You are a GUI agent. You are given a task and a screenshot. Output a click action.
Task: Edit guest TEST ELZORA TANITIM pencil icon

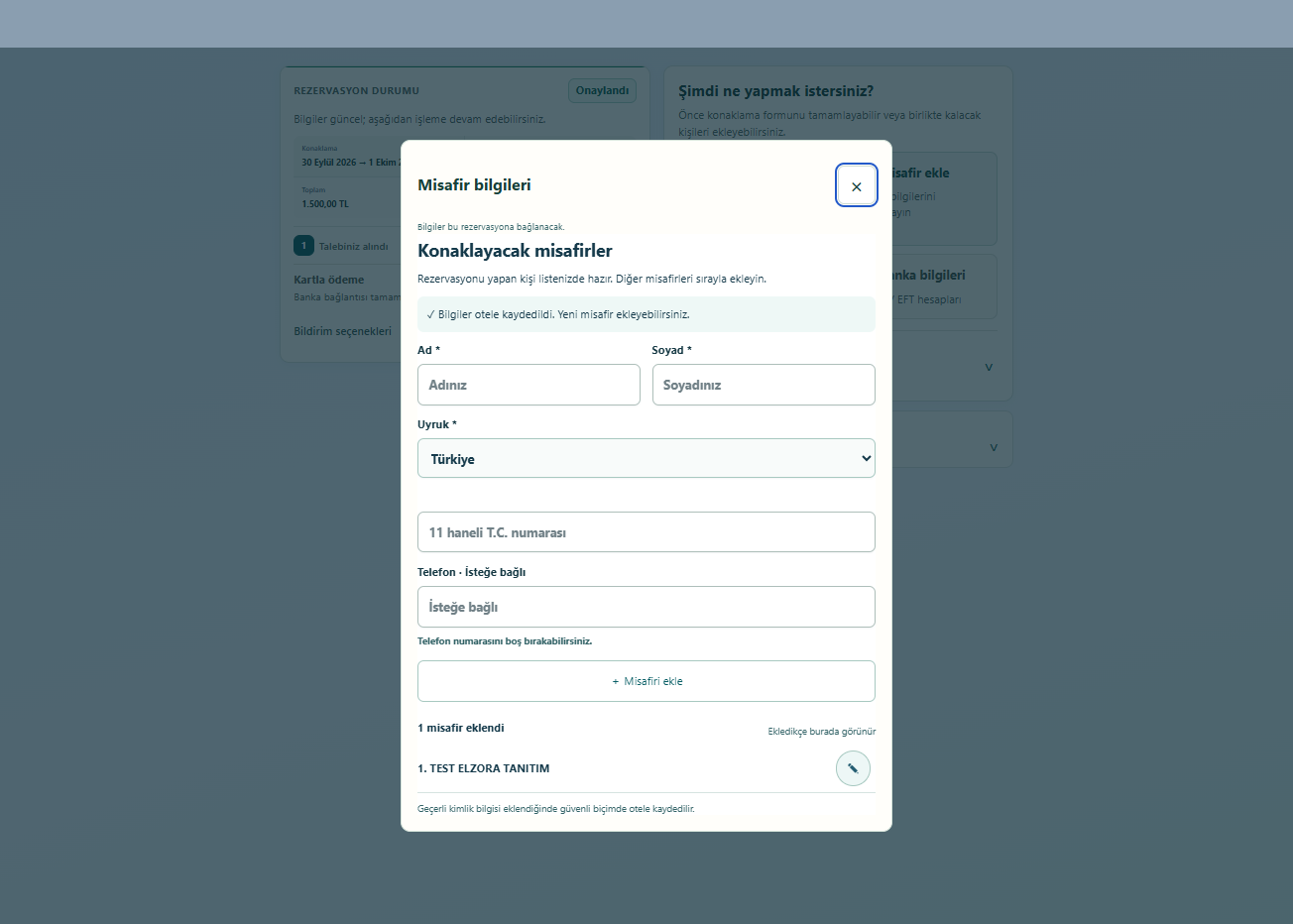(x=853, y=768)
